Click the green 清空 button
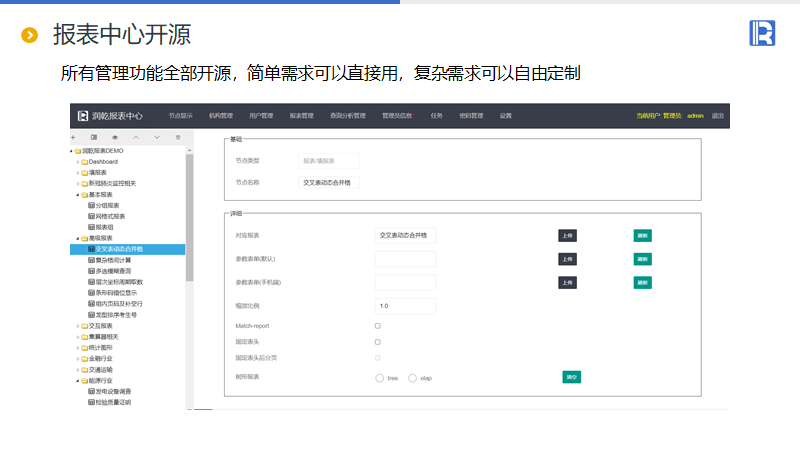Viewport: 800px width, 450px height. (x=572, y=377)
